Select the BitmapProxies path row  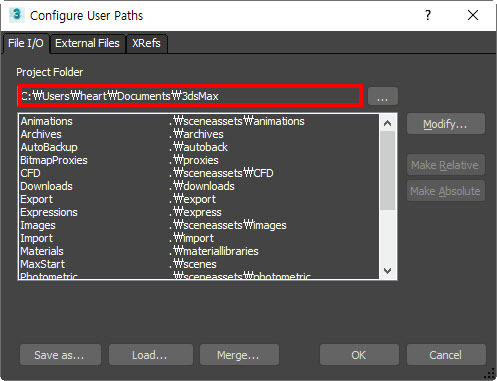[x=199, y=160]
